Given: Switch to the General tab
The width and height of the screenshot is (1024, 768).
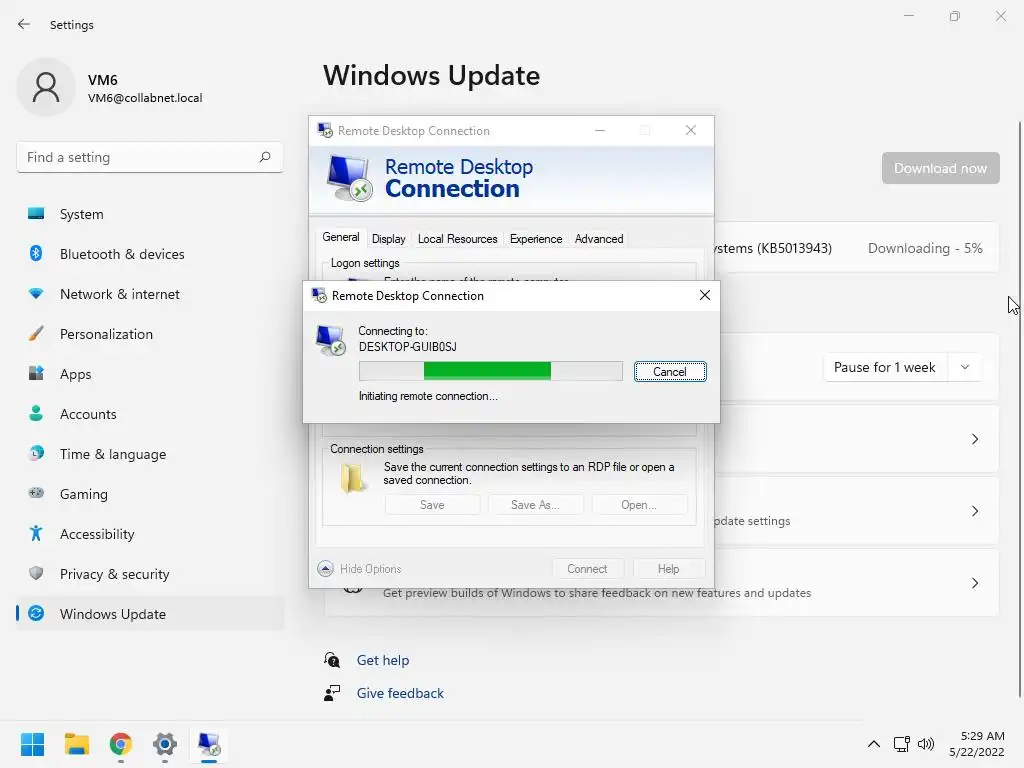Looking at the screenshot, I should click(340, 237).
